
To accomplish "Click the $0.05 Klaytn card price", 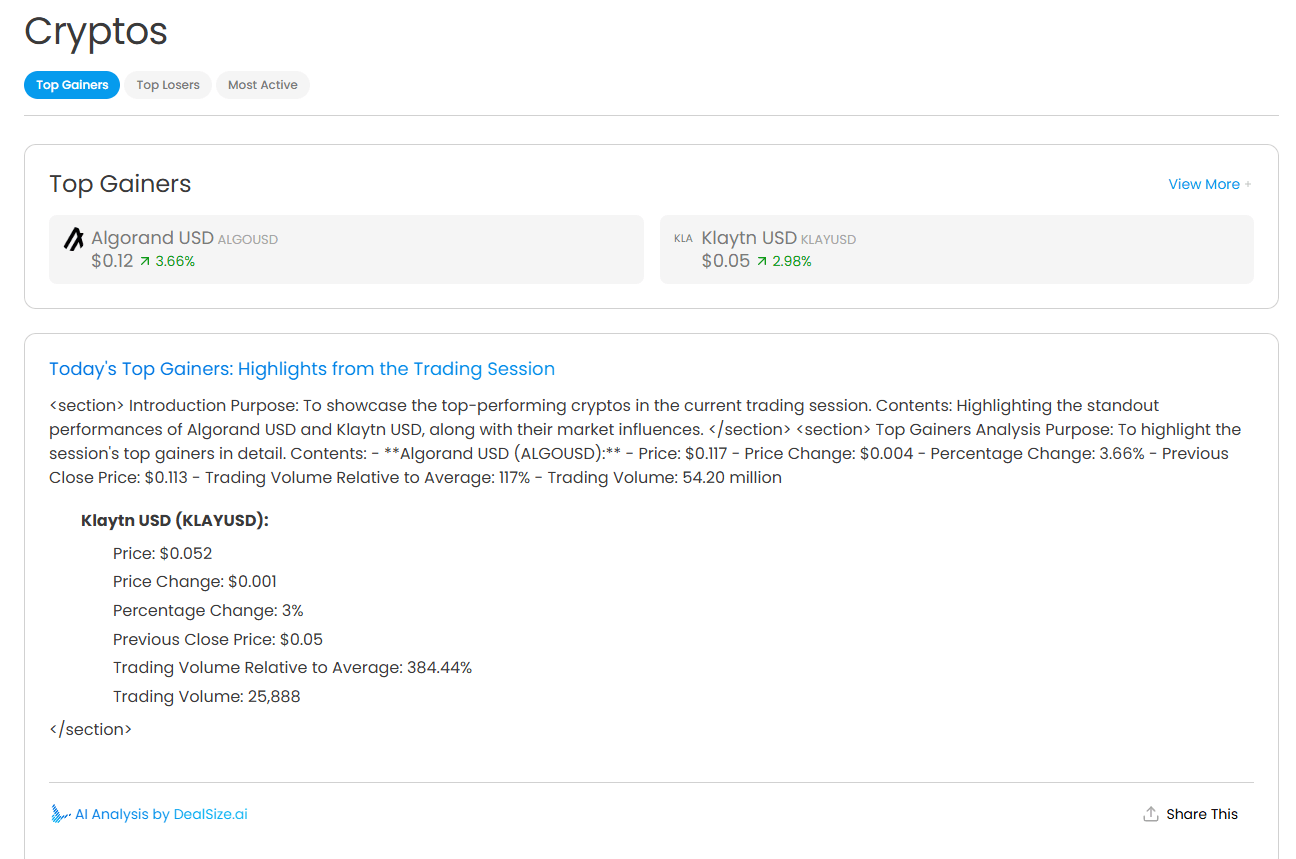I will click(x=726, y=262).
